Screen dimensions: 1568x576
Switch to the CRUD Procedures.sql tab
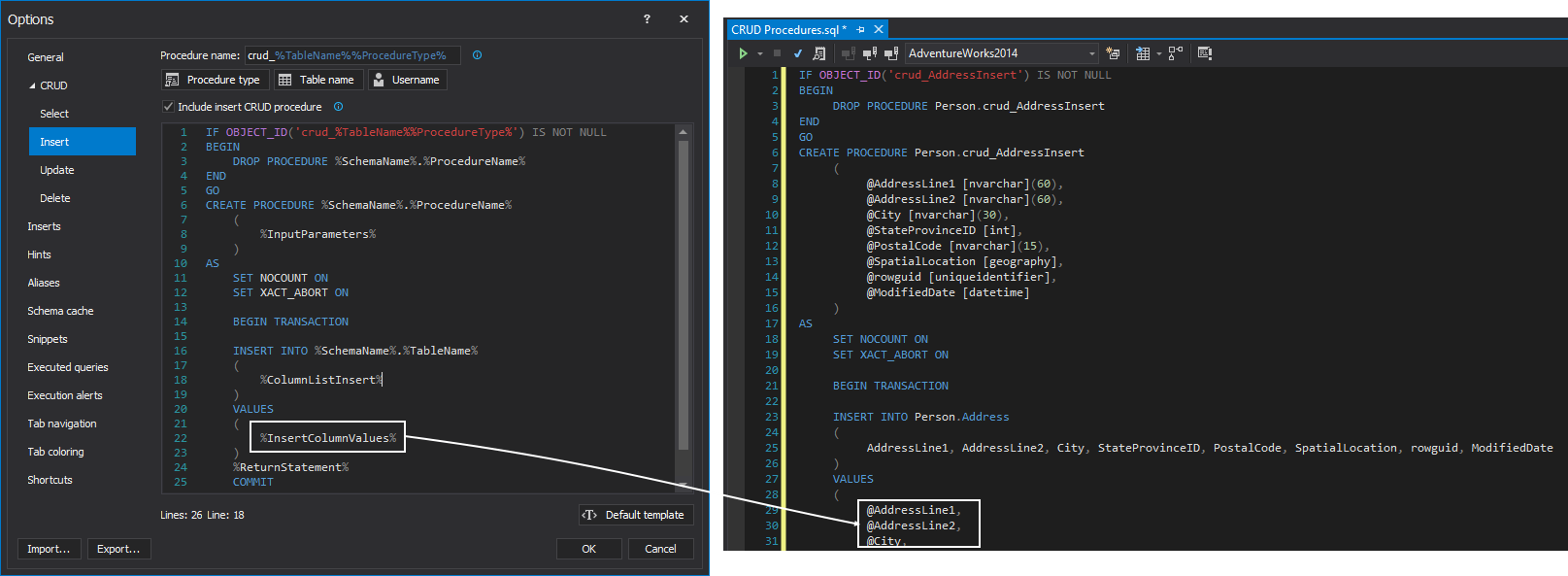(787, 30)
